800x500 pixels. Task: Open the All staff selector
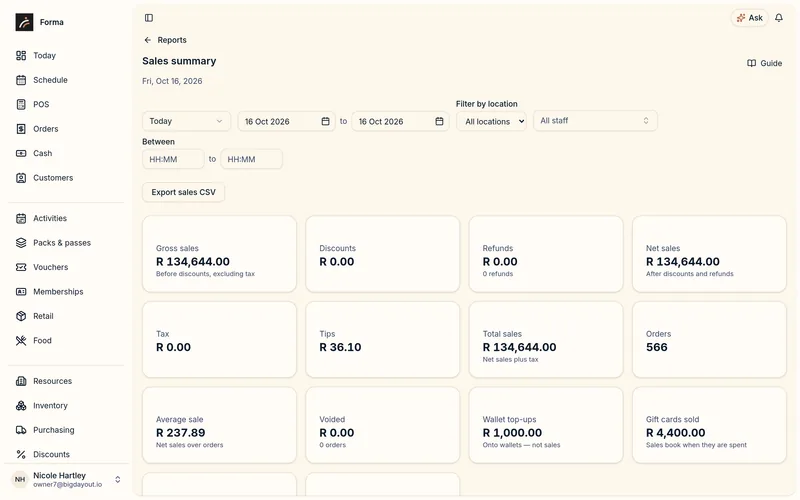(x=595, y=121)
